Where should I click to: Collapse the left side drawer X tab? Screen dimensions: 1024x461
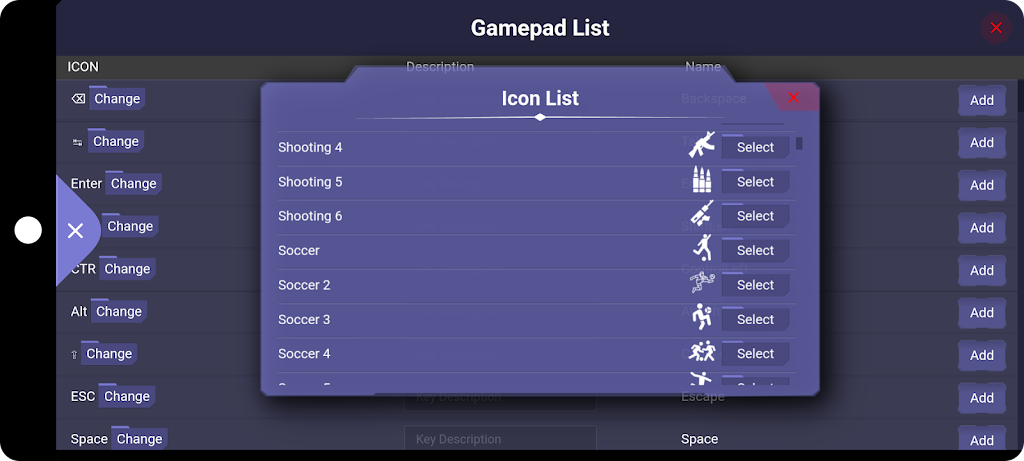(x=75, y=231)
